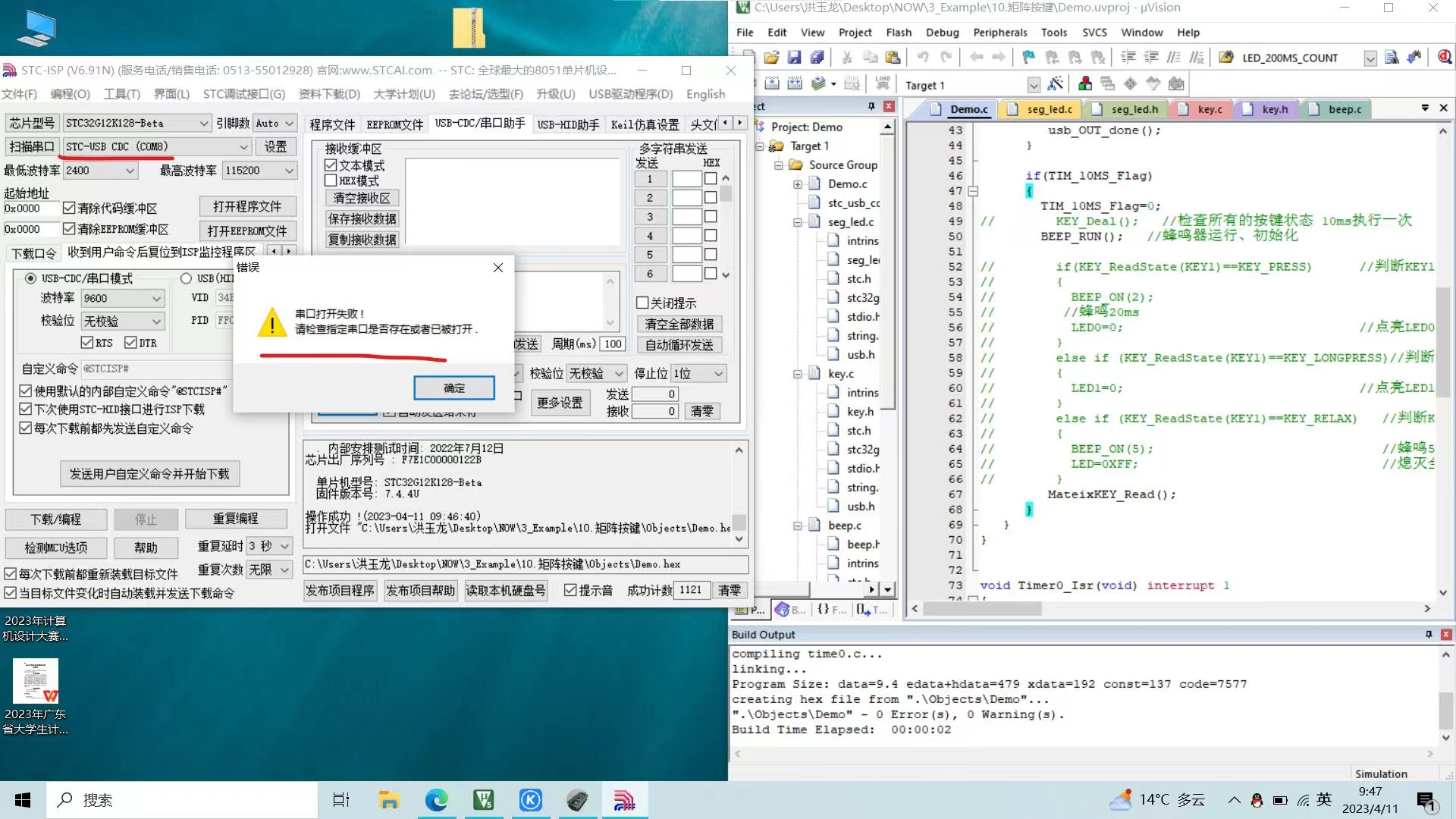Open the Target 1 dropdown

tap(1033, 85)
